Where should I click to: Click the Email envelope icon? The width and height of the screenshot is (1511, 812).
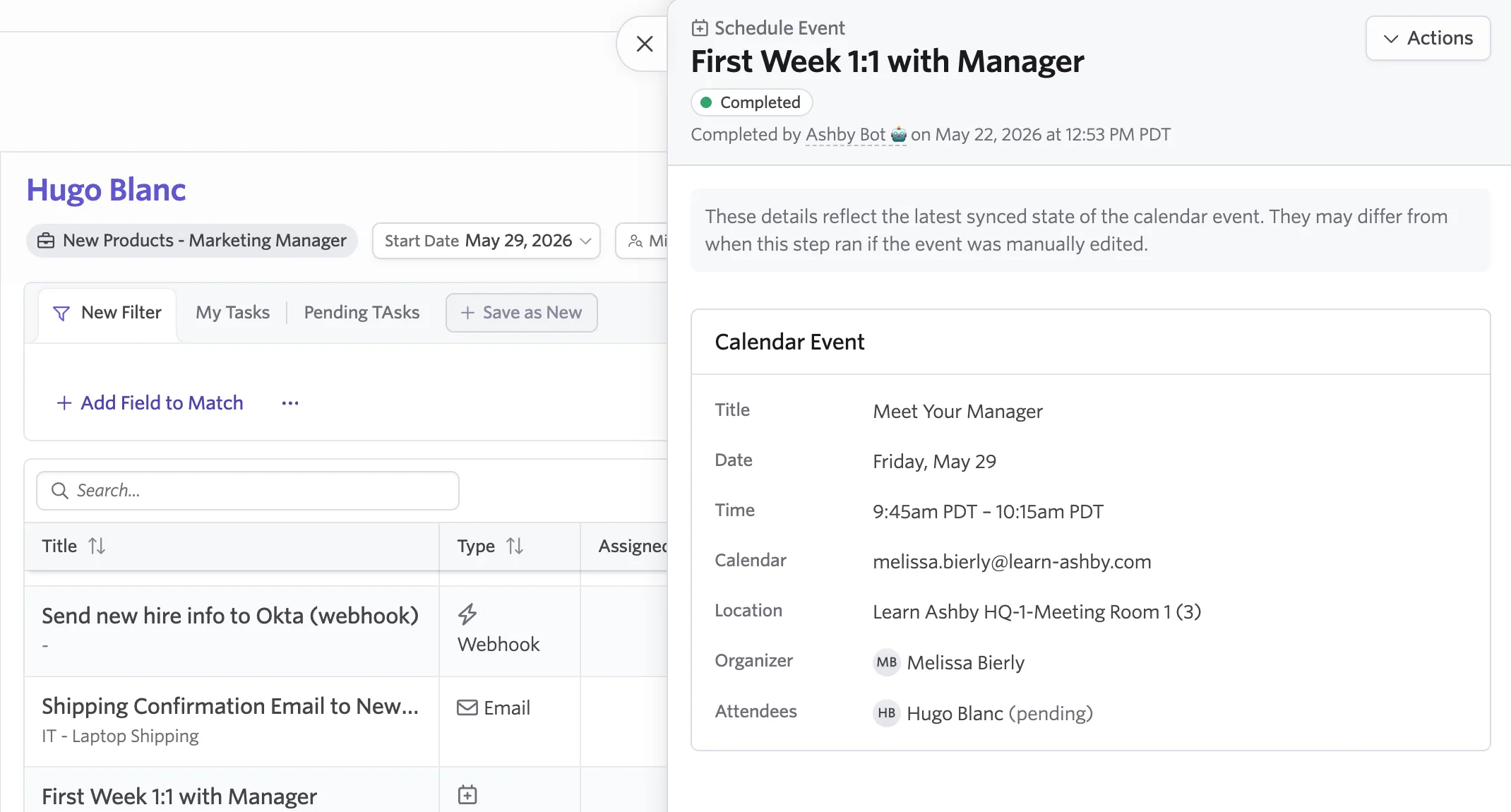click(x=467, y=707)
